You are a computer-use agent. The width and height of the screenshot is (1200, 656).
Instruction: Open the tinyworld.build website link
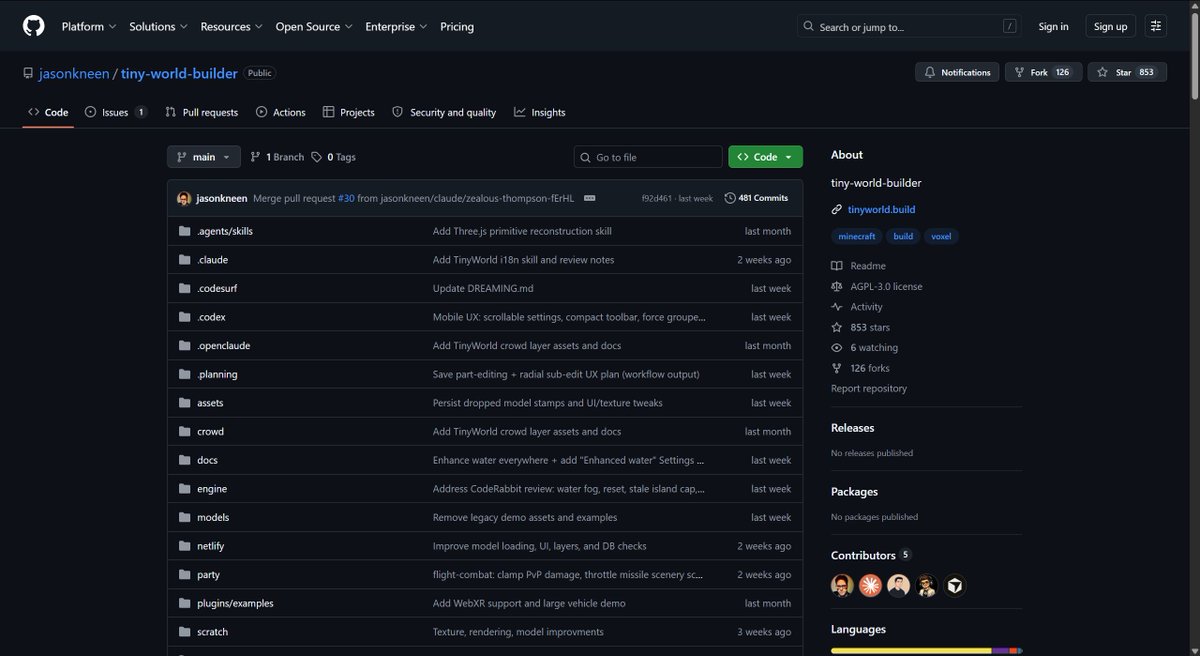(x=881, y=210)
